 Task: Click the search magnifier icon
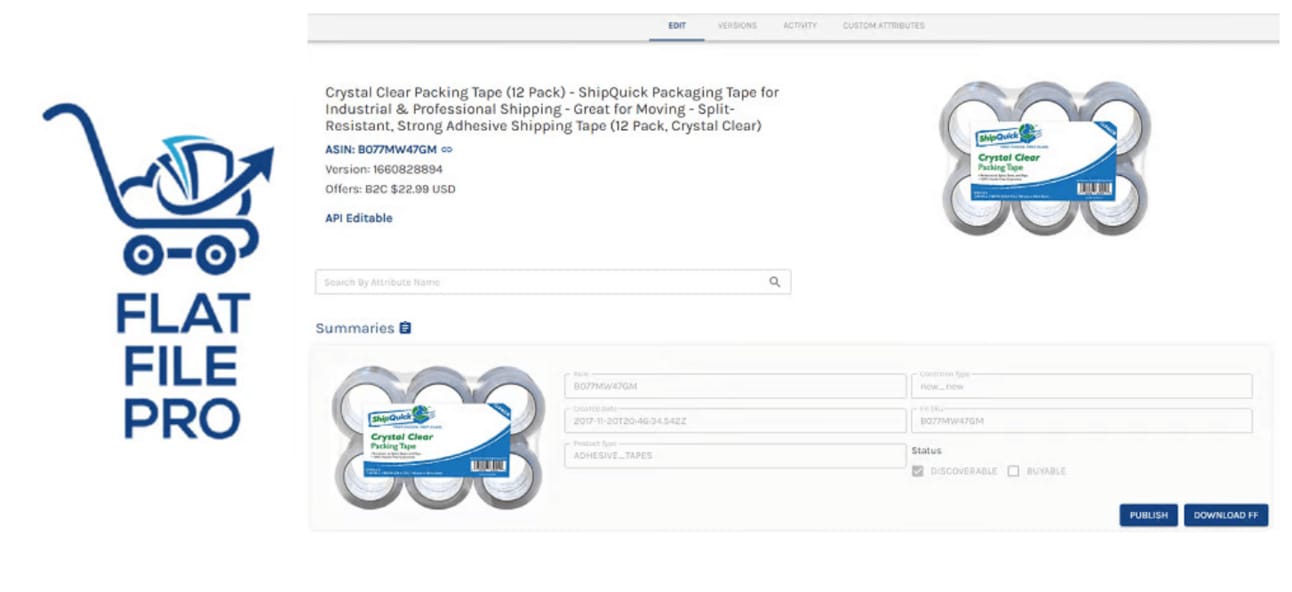[x=774, y=282]
